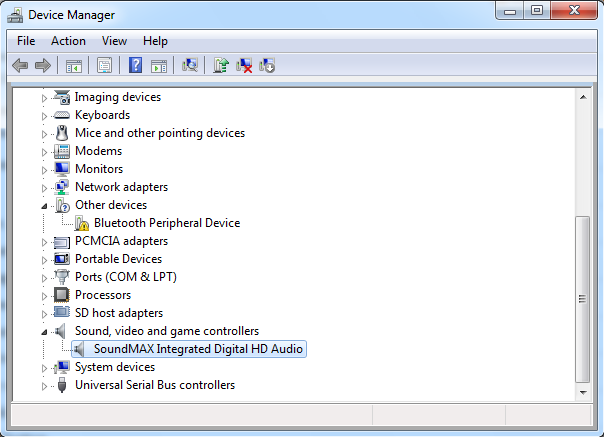Image resolution: width=604 pixels, height=437 pixels.
Task: Expand Universal Serial Bus controllers node
Action: 44,386
